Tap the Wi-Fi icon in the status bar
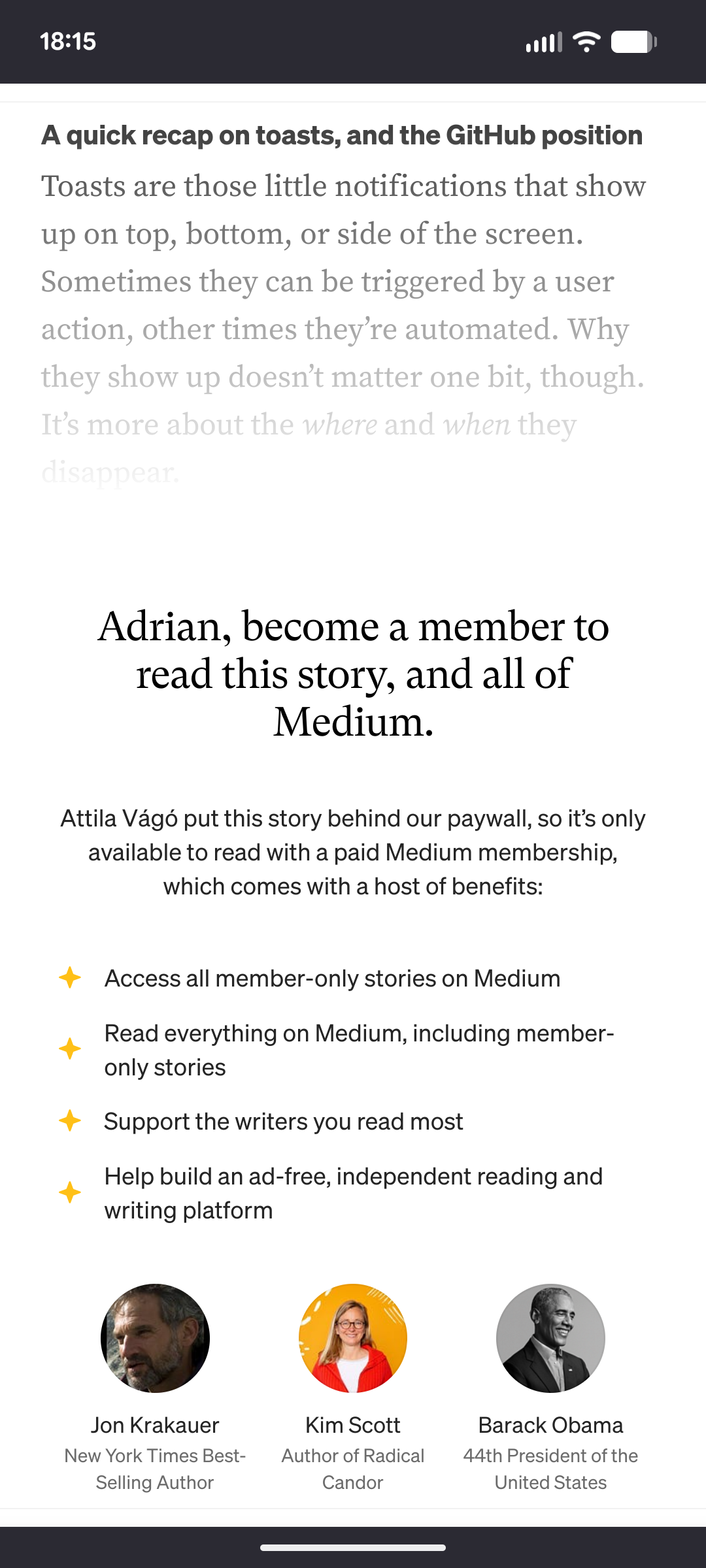 click(586, 42)
